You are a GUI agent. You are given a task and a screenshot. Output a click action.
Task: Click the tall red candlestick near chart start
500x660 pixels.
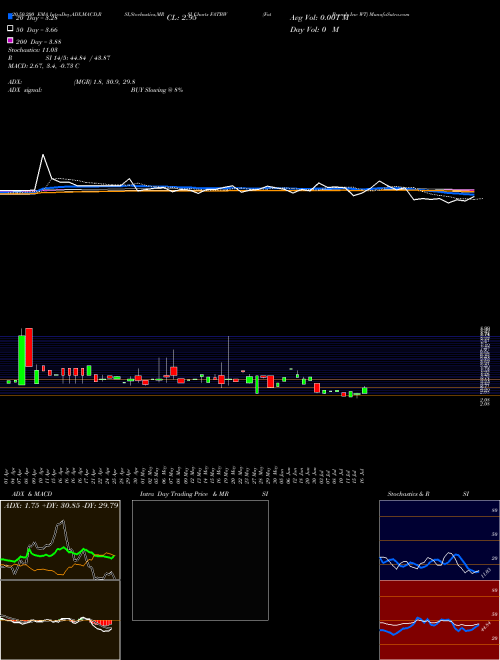(29, 348)
